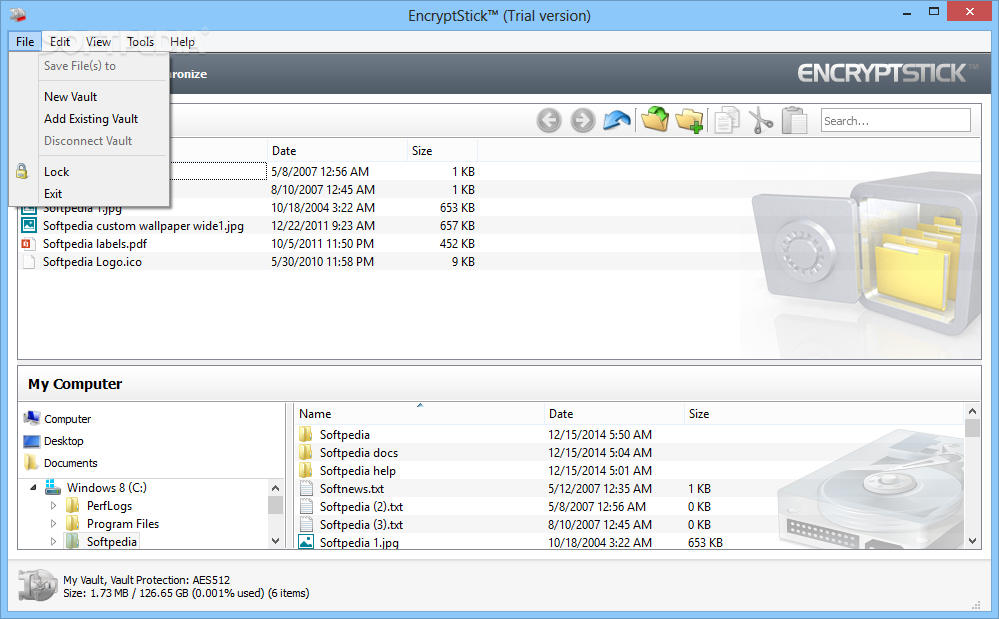Click file list scrollbar down arrow
The height and width of the screenshot is (619, 999).
pyautogui.click(x=972, y=541)
